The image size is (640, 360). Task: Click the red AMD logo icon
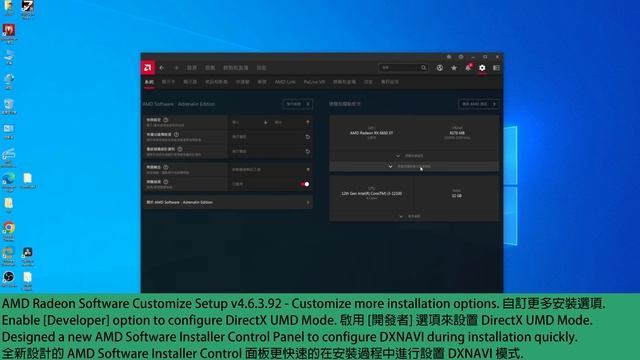(148, 68)
